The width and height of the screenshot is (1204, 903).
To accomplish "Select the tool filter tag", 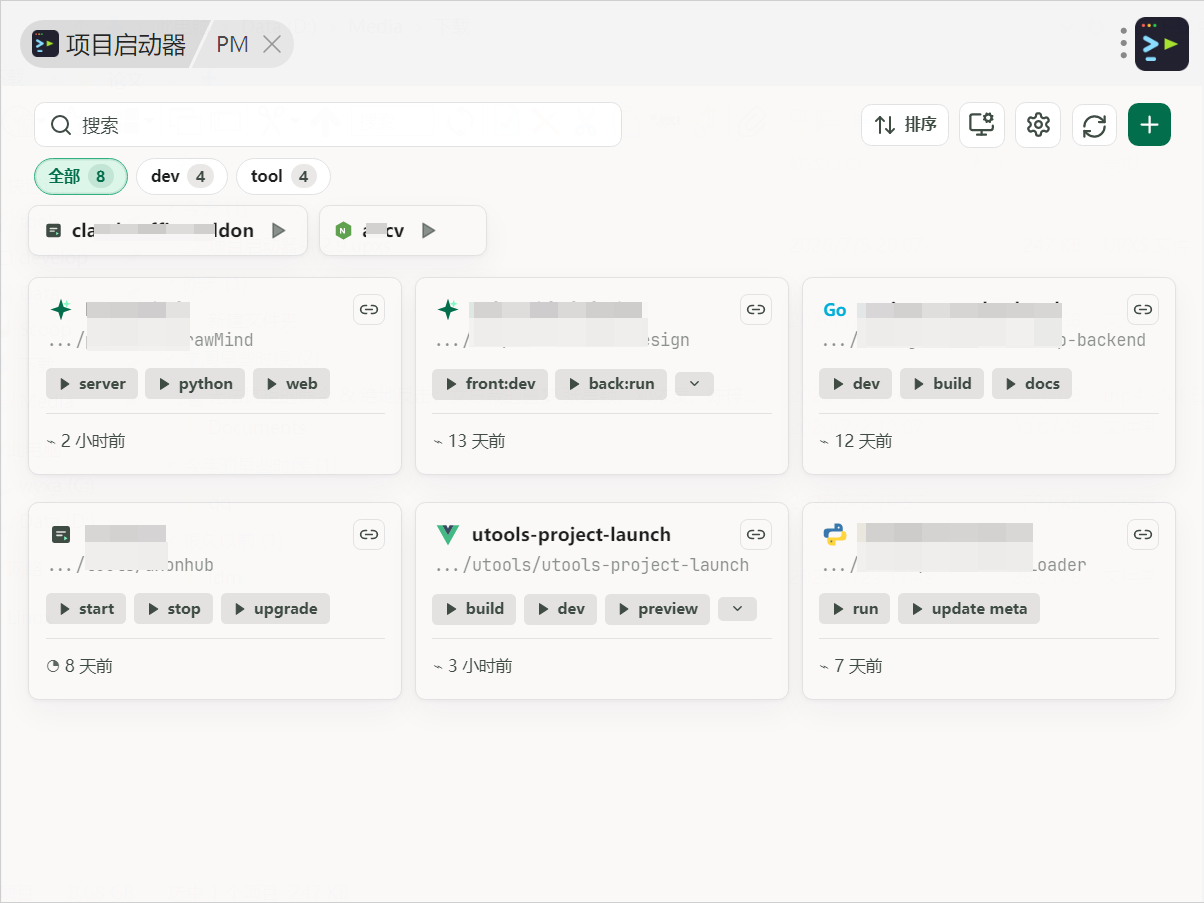I will click(x=283, y=177).
